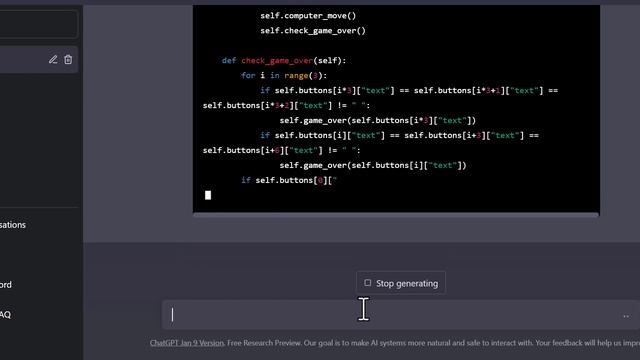Click the 'for i in range(3):' line
The image size is (640, 360).
point(284,76)
